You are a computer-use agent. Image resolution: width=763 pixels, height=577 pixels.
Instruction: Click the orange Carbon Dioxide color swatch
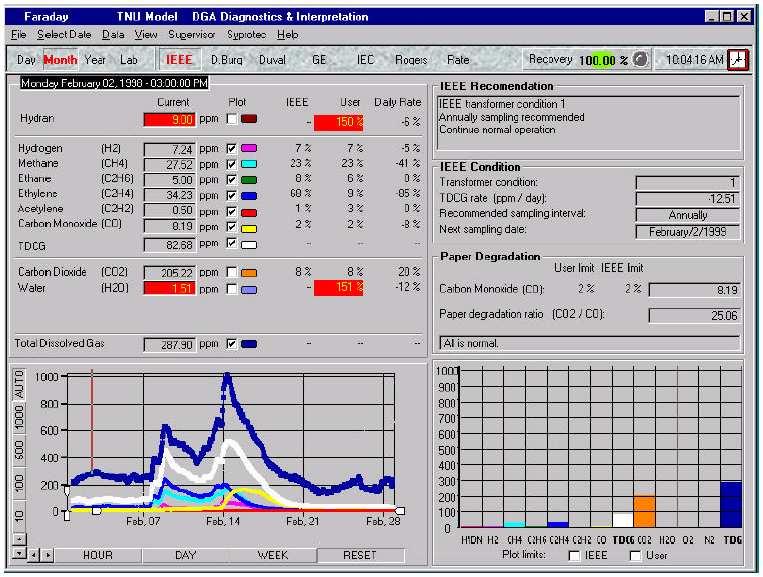(x=249, y=273)
